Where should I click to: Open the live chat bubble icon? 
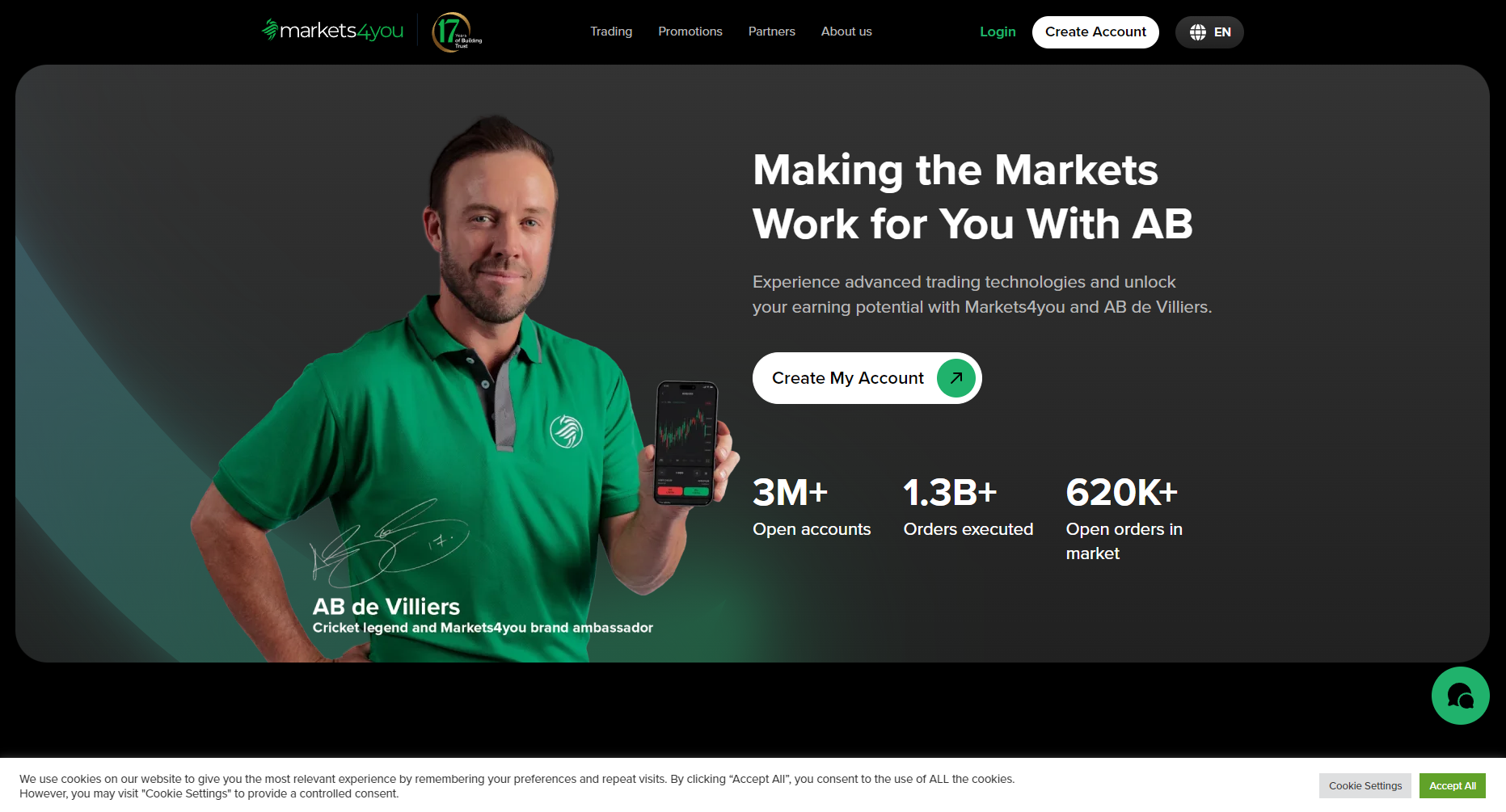[1460, 696]
